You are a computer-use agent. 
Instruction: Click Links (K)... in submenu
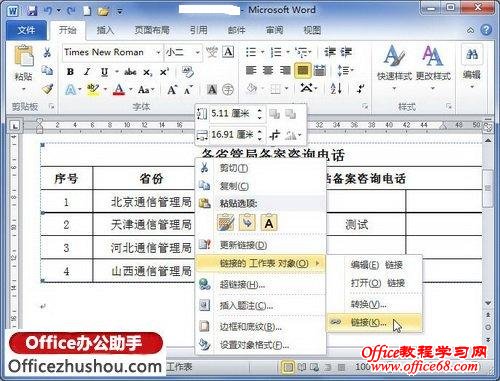[374, 323]
